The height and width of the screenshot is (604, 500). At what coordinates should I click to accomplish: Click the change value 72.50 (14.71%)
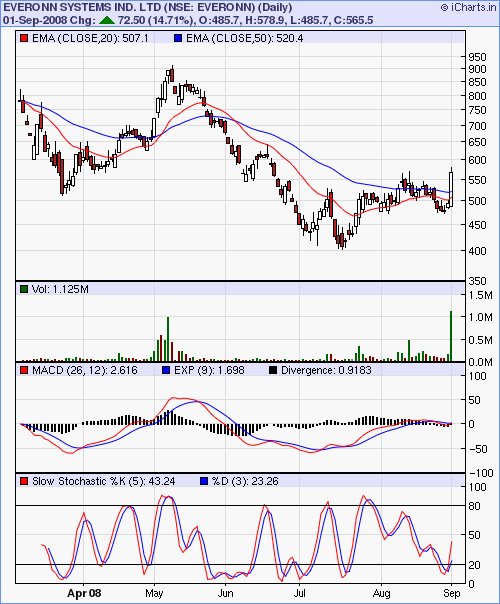pos(156,20)
